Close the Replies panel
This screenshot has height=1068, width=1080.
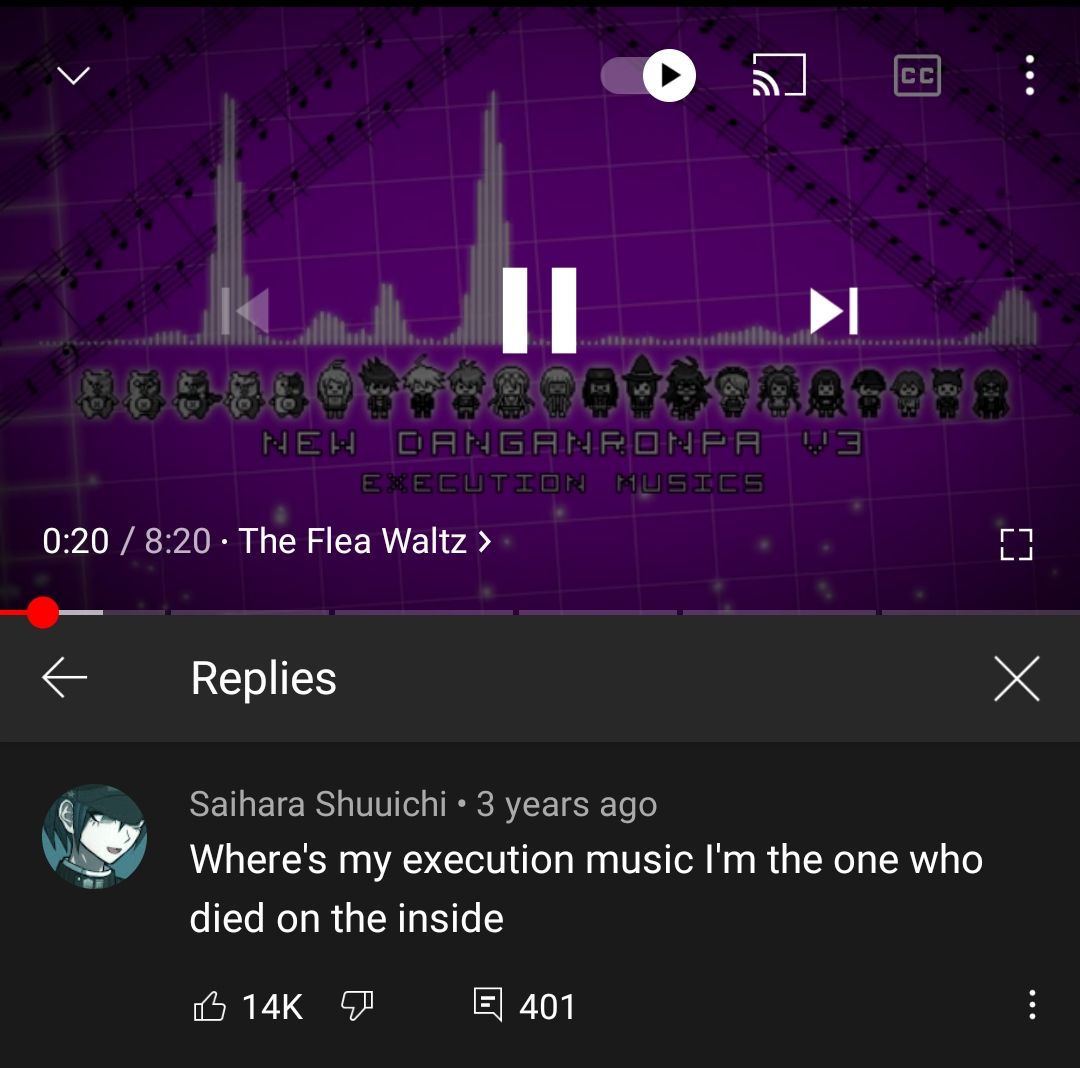tap(1017, 678)
